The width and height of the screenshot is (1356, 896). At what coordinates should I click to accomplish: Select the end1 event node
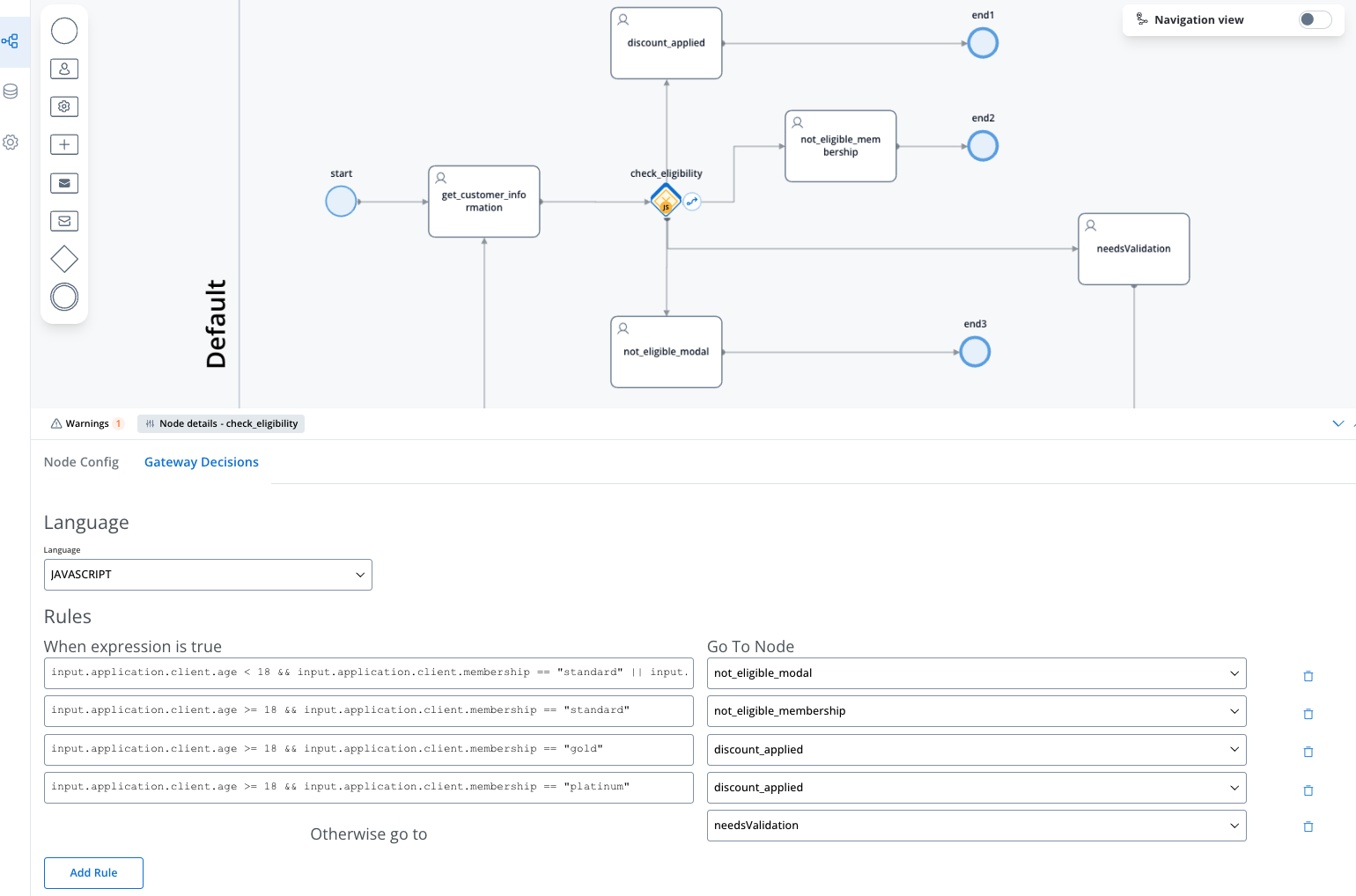(x=983, y=43)
